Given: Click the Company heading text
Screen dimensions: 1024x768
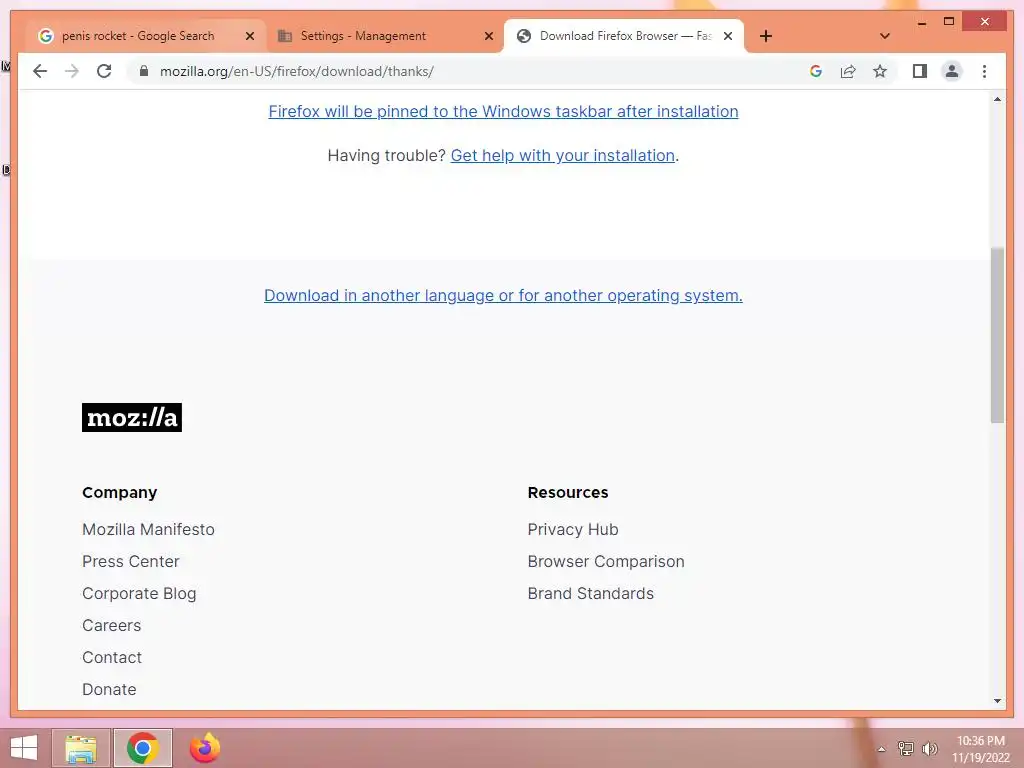Looking at the screenshot, I should pos(120,492).
